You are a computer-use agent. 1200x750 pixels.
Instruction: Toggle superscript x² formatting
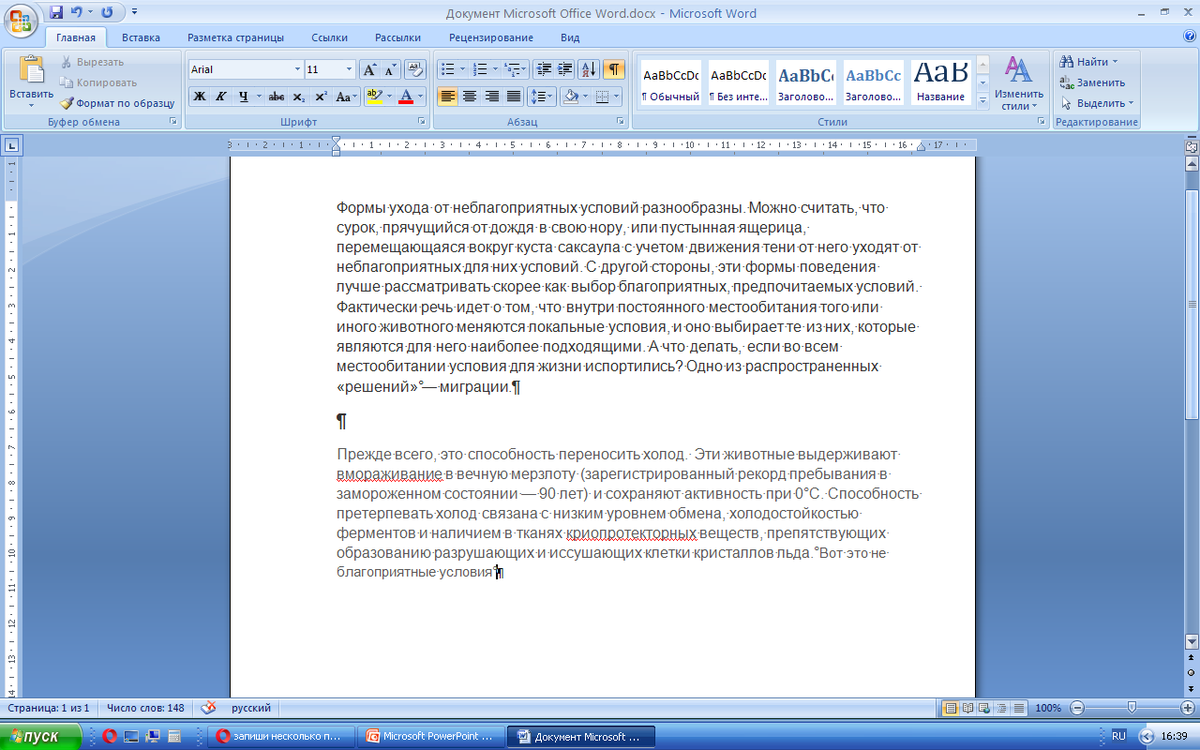[x=321, y=97]
